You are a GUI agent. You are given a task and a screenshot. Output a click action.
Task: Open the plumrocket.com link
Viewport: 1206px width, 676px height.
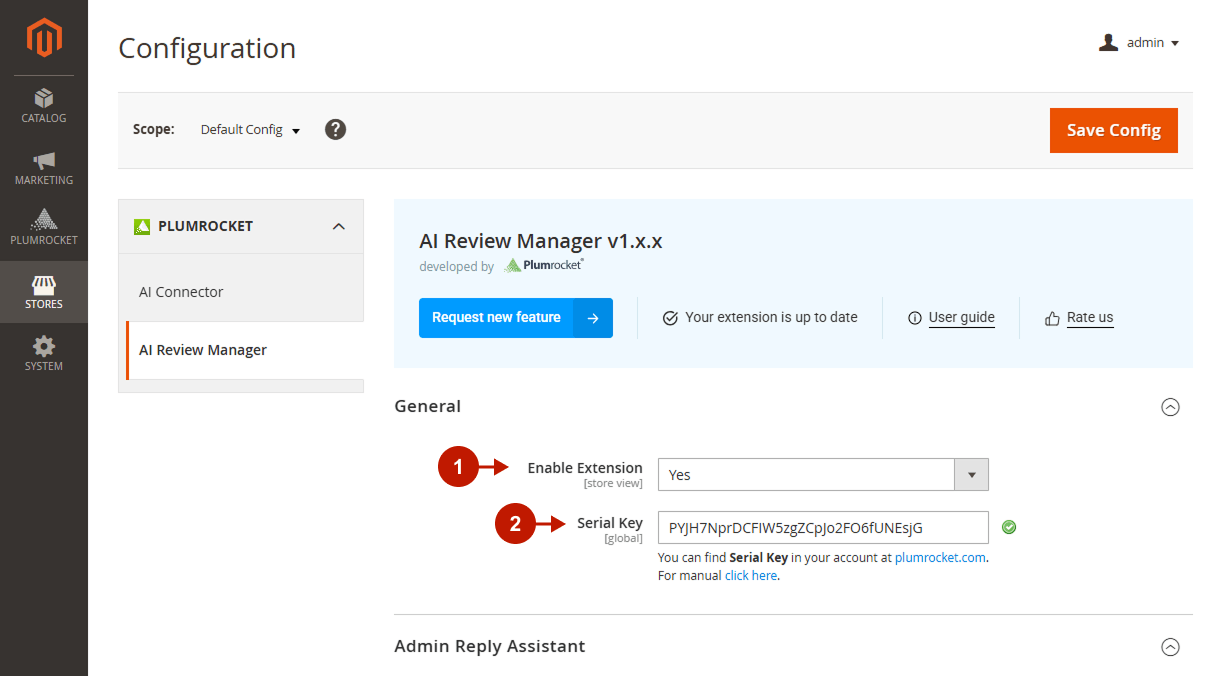[x=941, y=558]
